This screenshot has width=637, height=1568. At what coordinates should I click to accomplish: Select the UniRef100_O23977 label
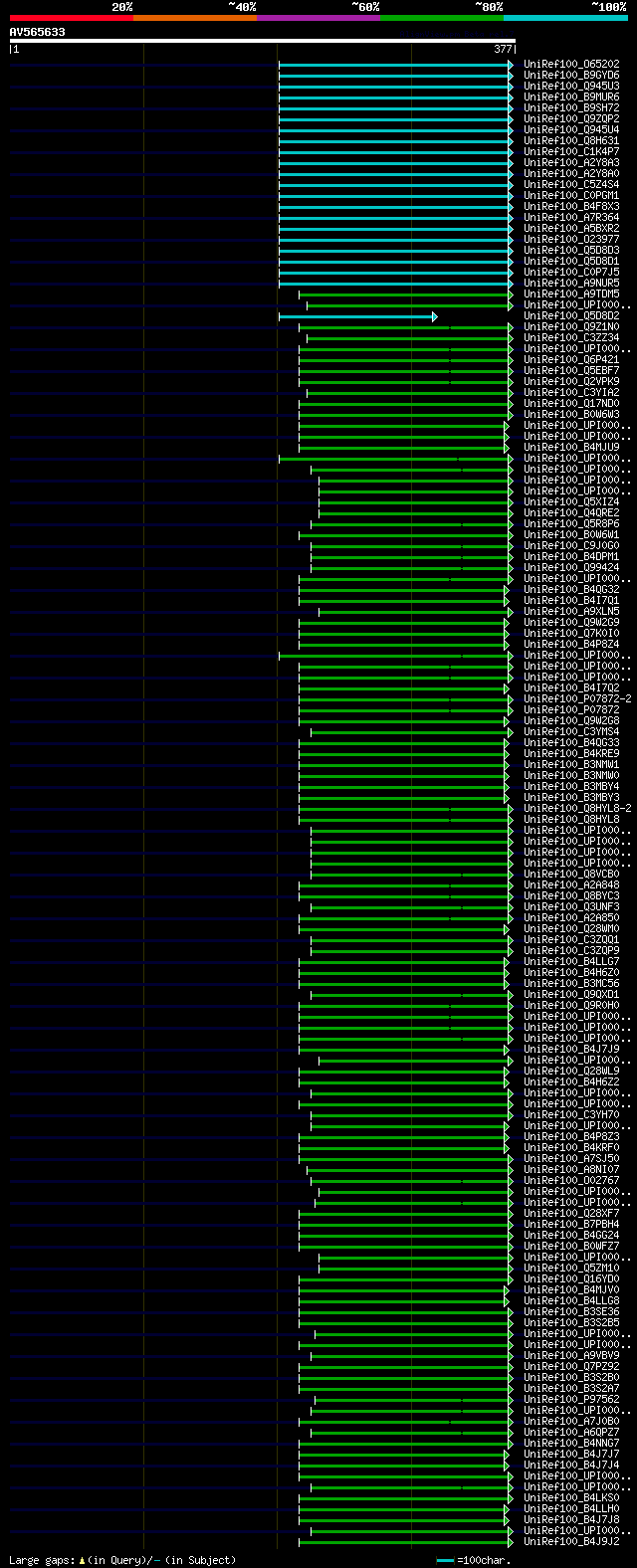pyautogui.click(x=571, y=240)
